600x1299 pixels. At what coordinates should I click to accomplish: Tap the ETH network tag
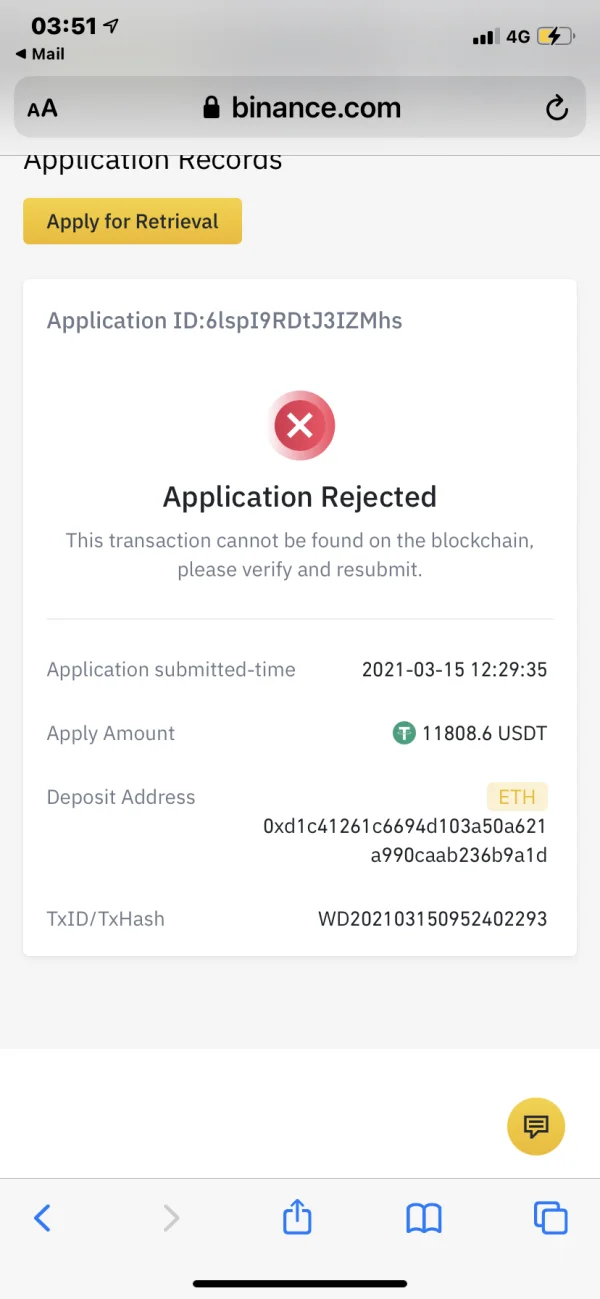[x=517, y=797]
